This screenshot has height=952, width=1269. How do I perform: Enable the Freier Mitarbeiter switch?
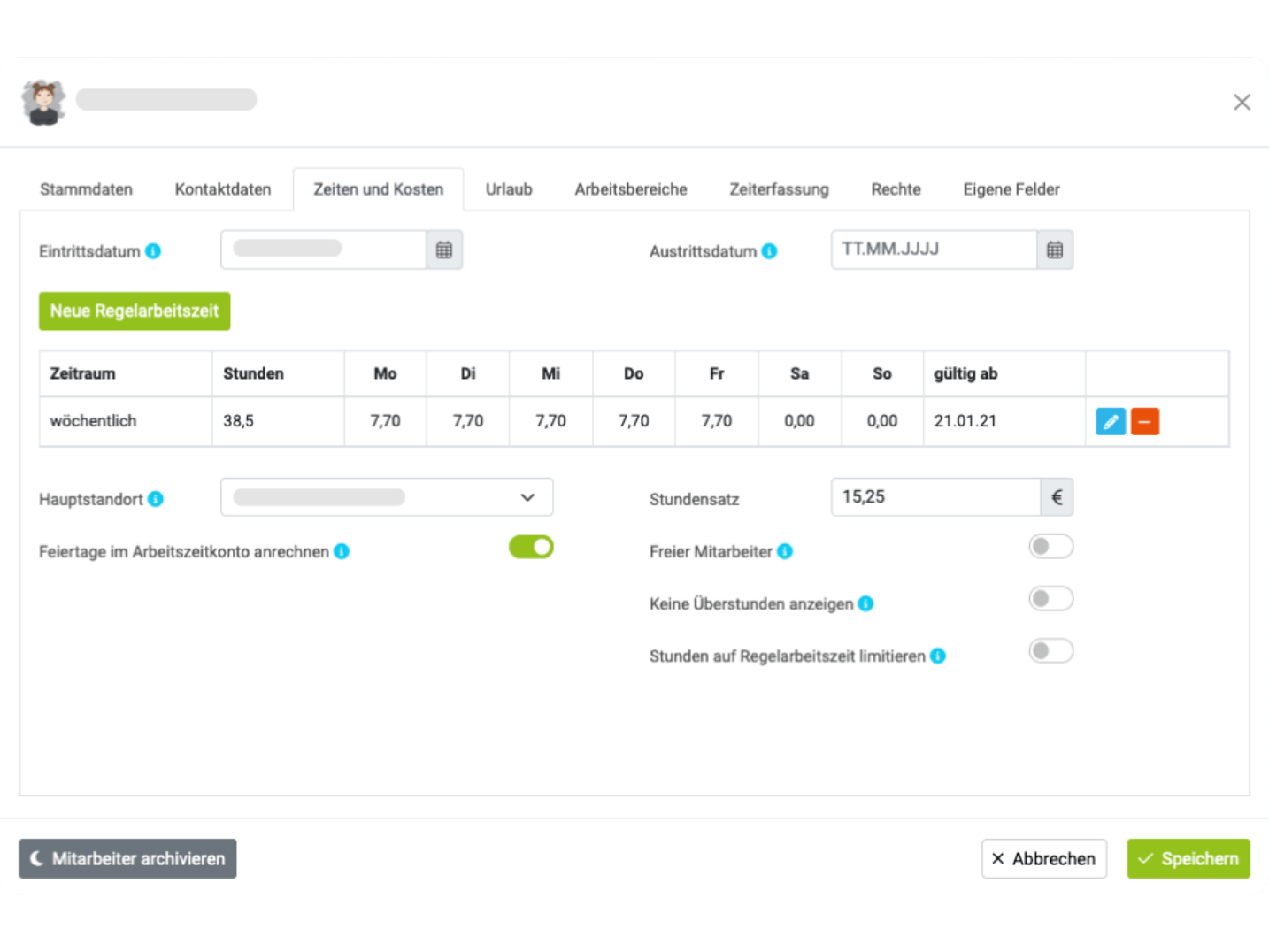pos(1050,547)
